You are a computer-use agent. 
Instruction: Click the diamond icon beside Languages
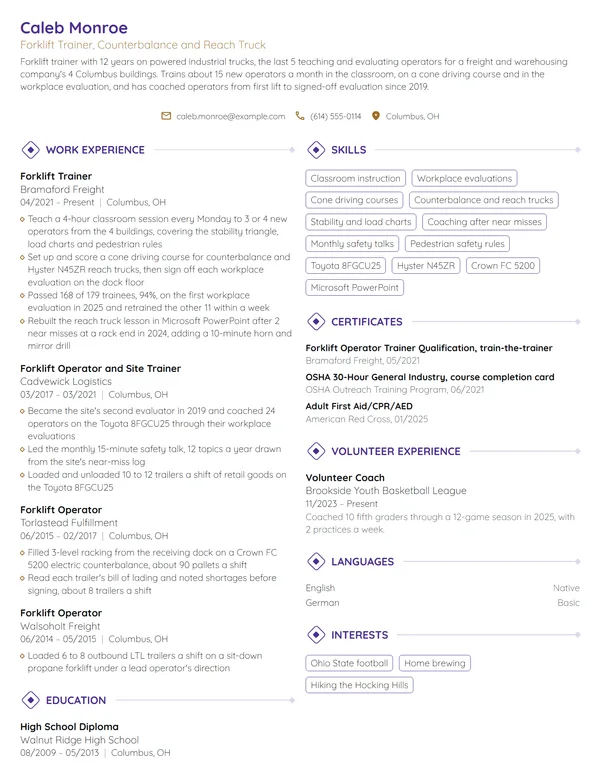316,562
